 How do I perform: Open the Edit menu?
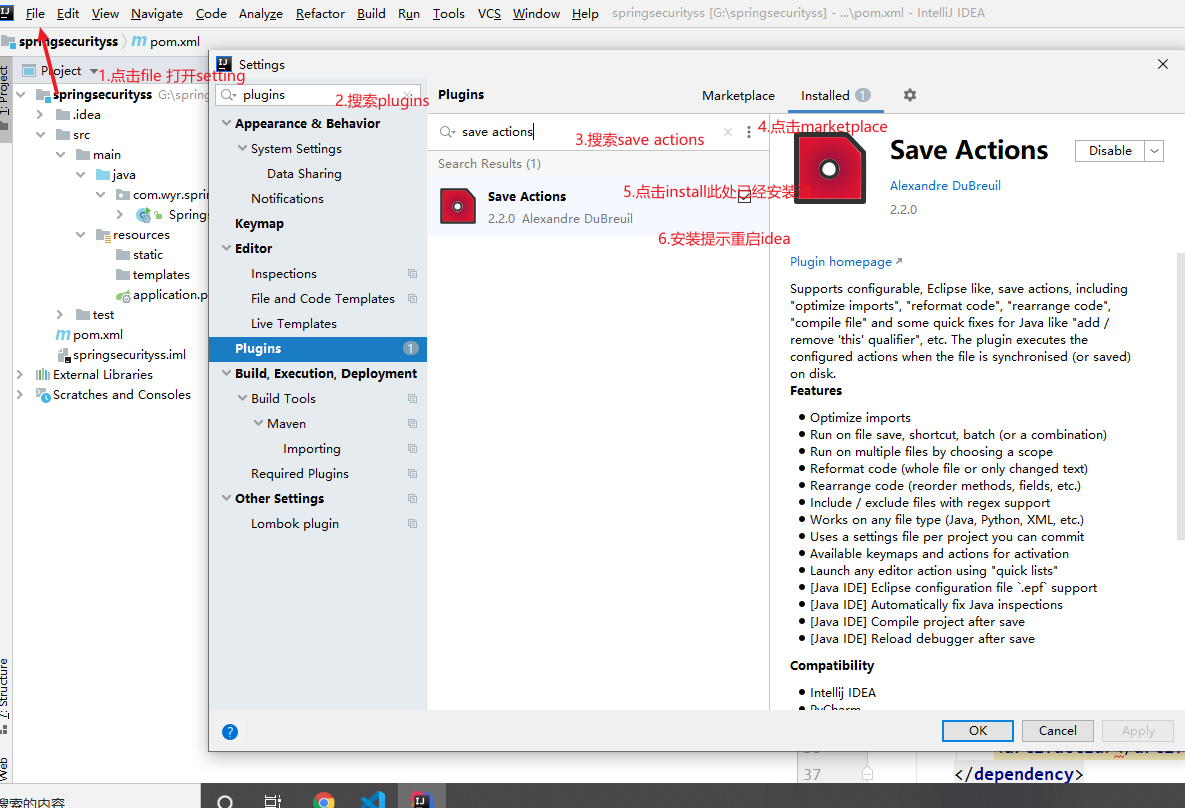(x=67, y=14)
